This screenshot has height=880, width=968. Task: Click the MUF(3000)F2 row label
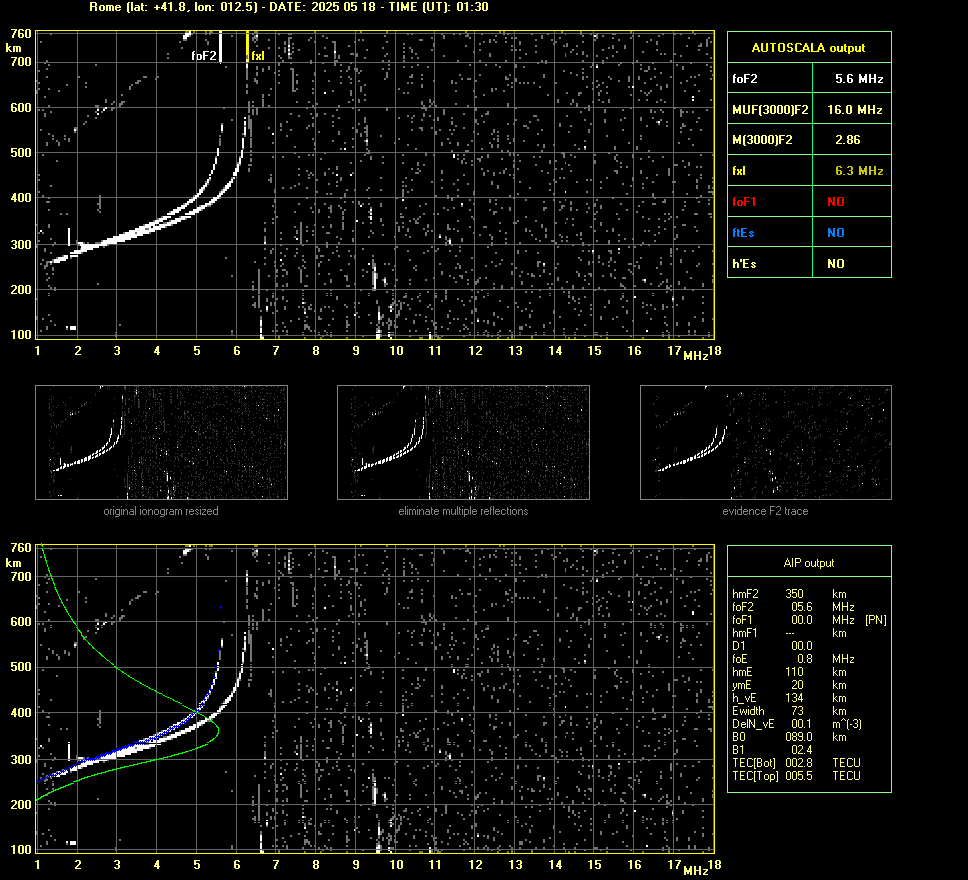pyautogui.click(x=770, y=110)
